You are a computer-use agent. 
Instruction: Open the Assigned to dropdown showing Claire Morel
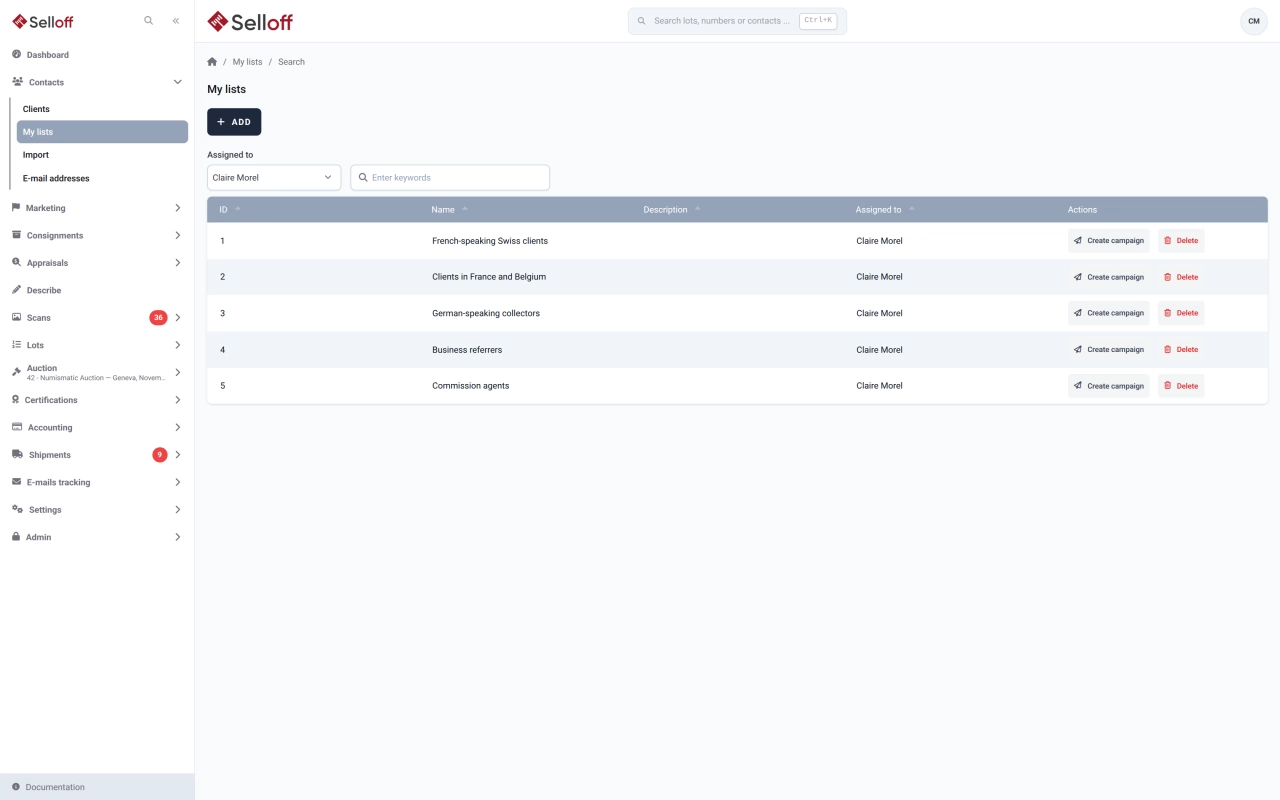pos(274,177)
